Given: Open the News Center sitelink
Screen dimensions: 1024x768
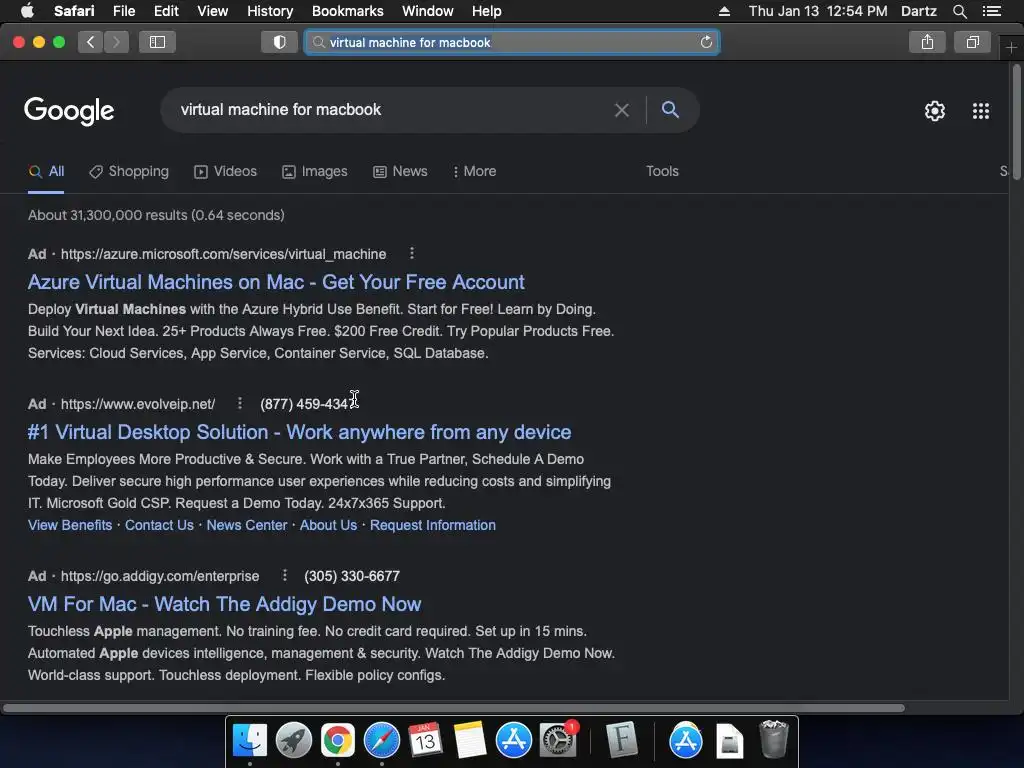Looking at the screenshot, I should [247, 525].
